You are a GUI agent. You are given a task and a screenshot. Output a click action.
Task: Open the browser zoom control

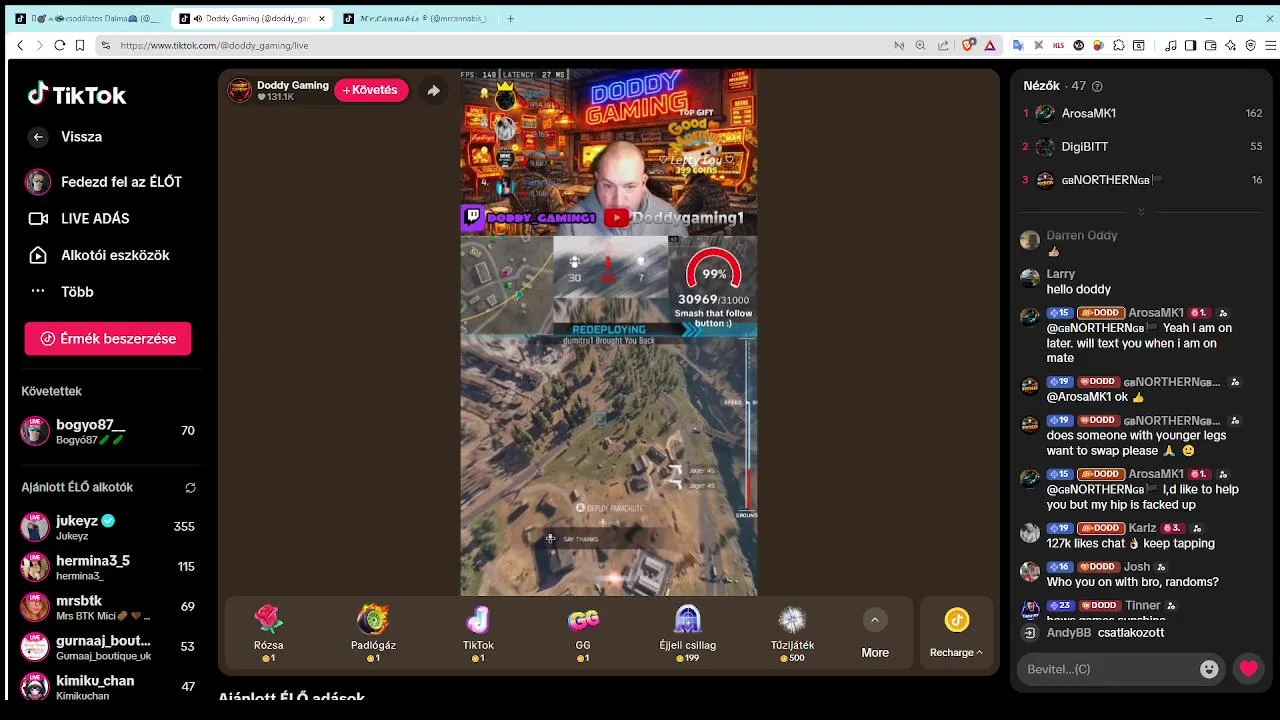click(921, 45)
